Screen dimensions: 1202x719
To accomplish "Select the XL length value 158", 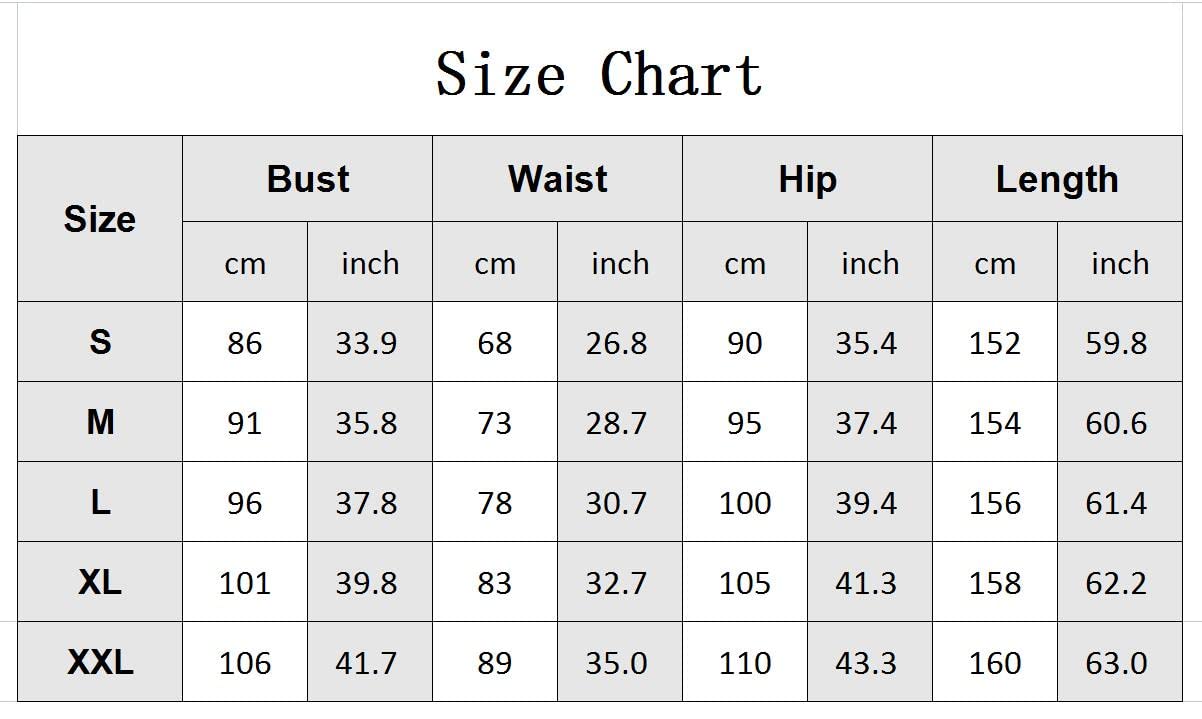I will coord(995,583).
